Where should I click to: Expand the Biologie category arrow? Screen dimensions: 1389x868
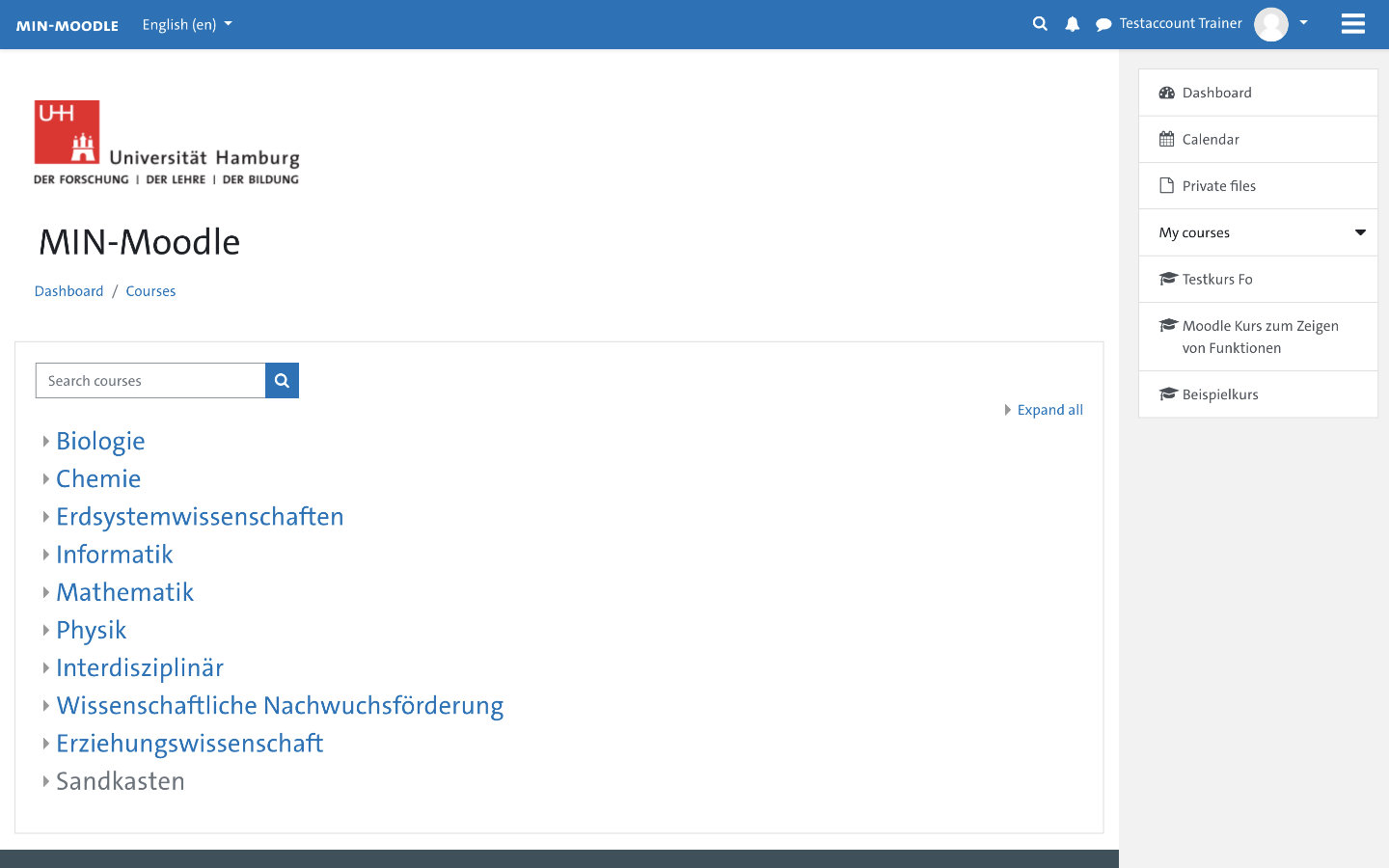(x=45, y=441)
